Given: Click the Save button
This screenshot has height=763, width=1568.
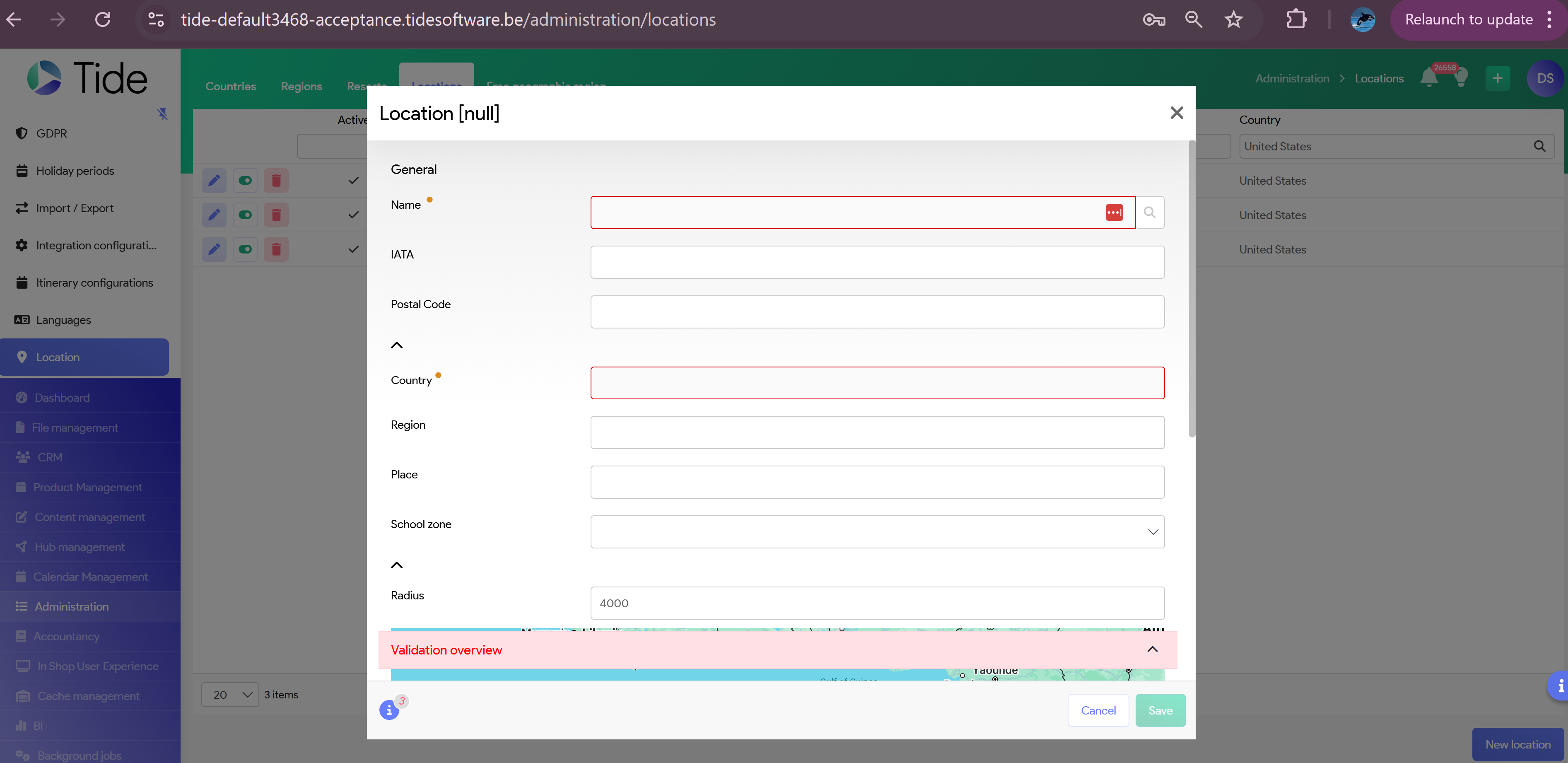Looking at the screenshot, I should [x=1160, y=711].
